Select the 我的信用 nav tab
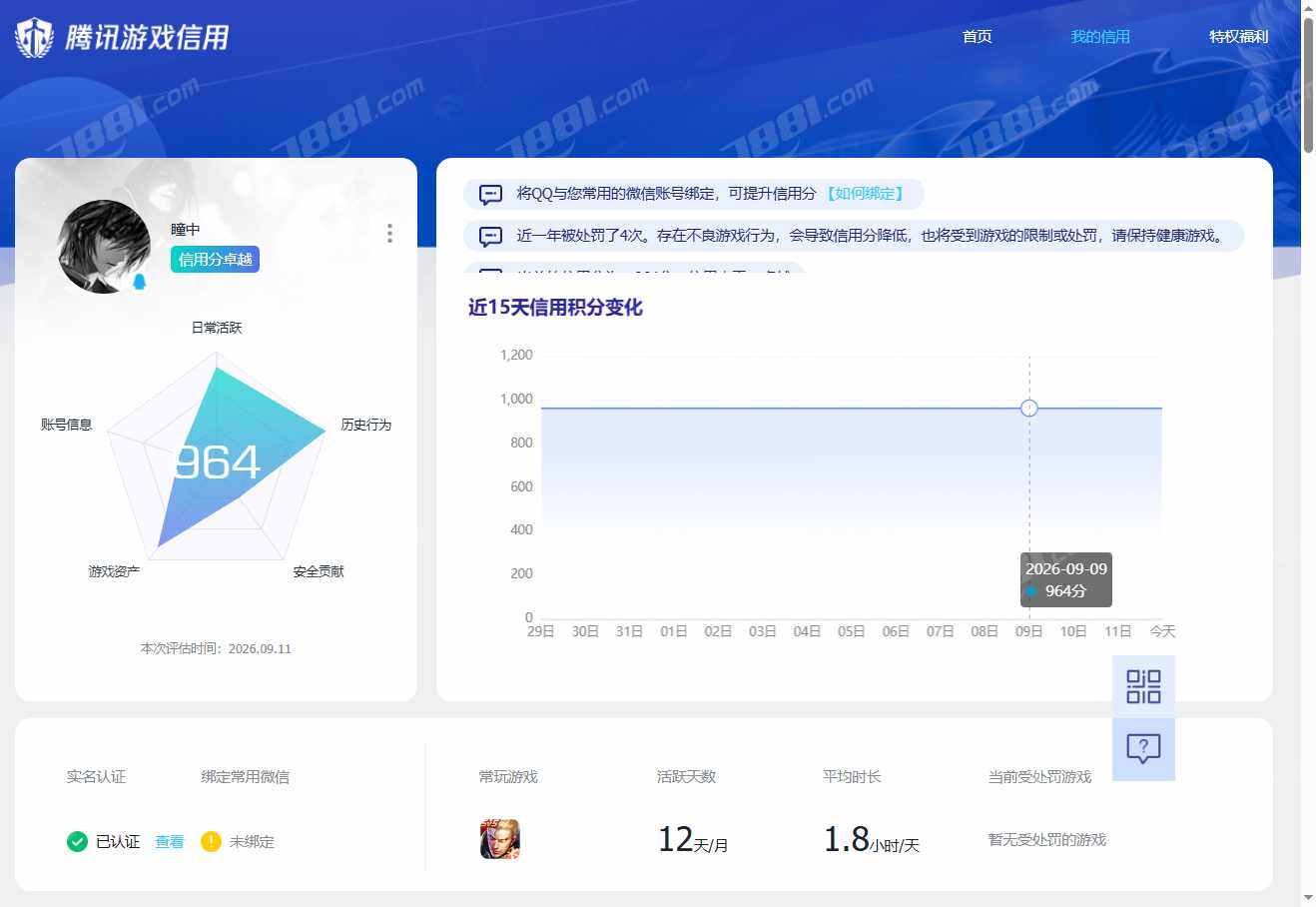1316x907 pixels. point(1100,37)
